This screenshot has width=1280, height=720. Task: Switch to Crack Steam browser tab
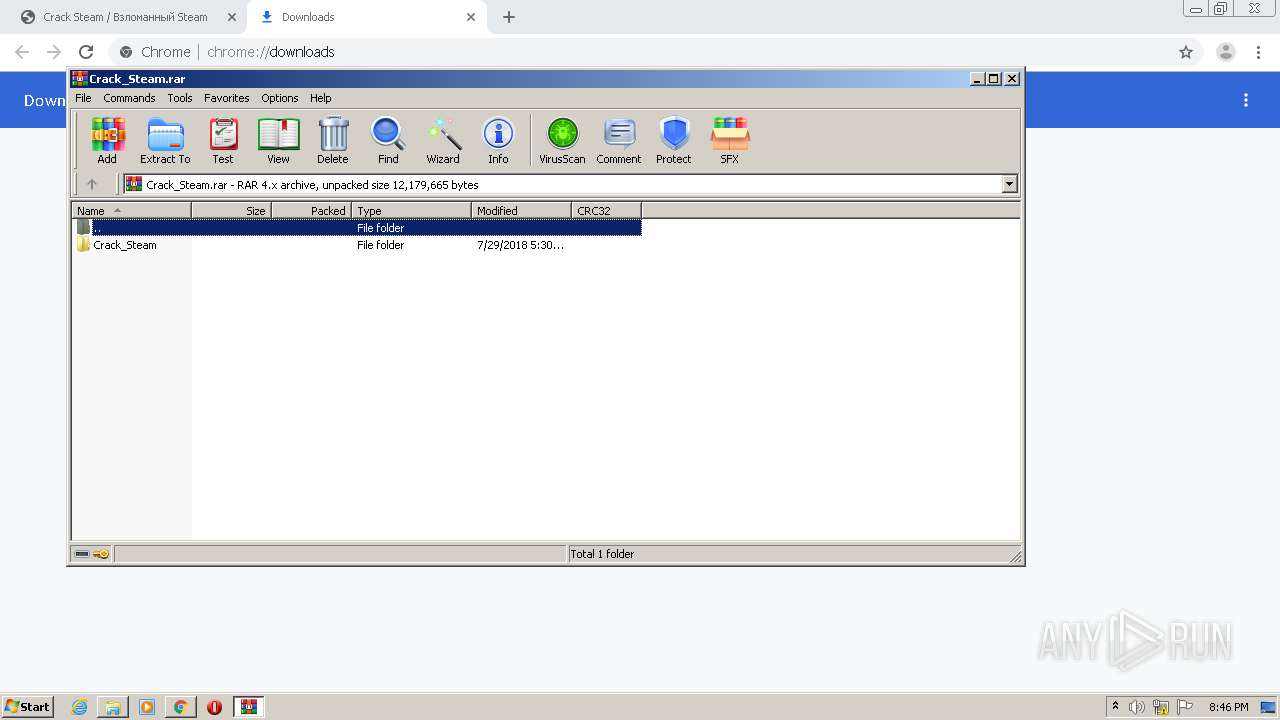(x=125, y=17)
